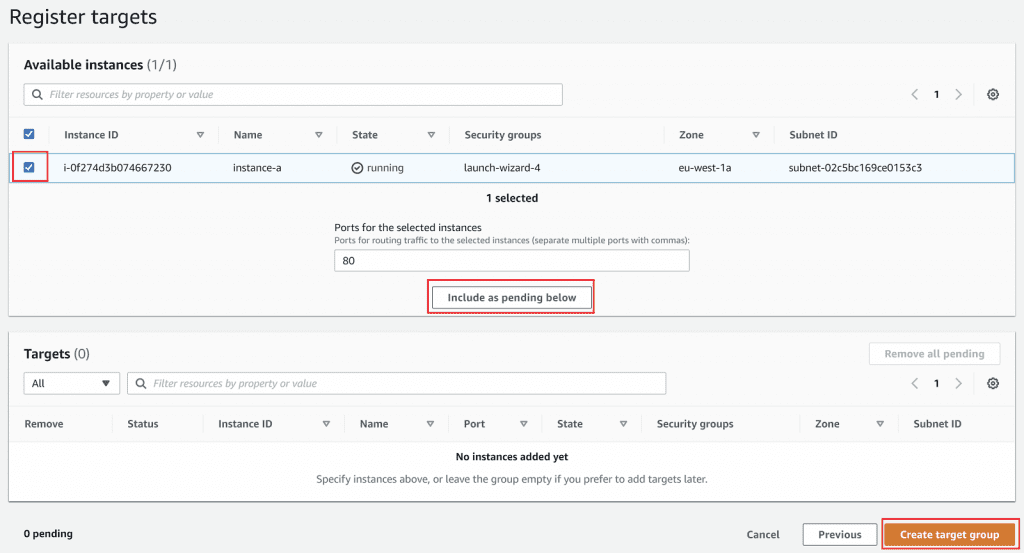Click Include as pending below button

tap(511, 298)
